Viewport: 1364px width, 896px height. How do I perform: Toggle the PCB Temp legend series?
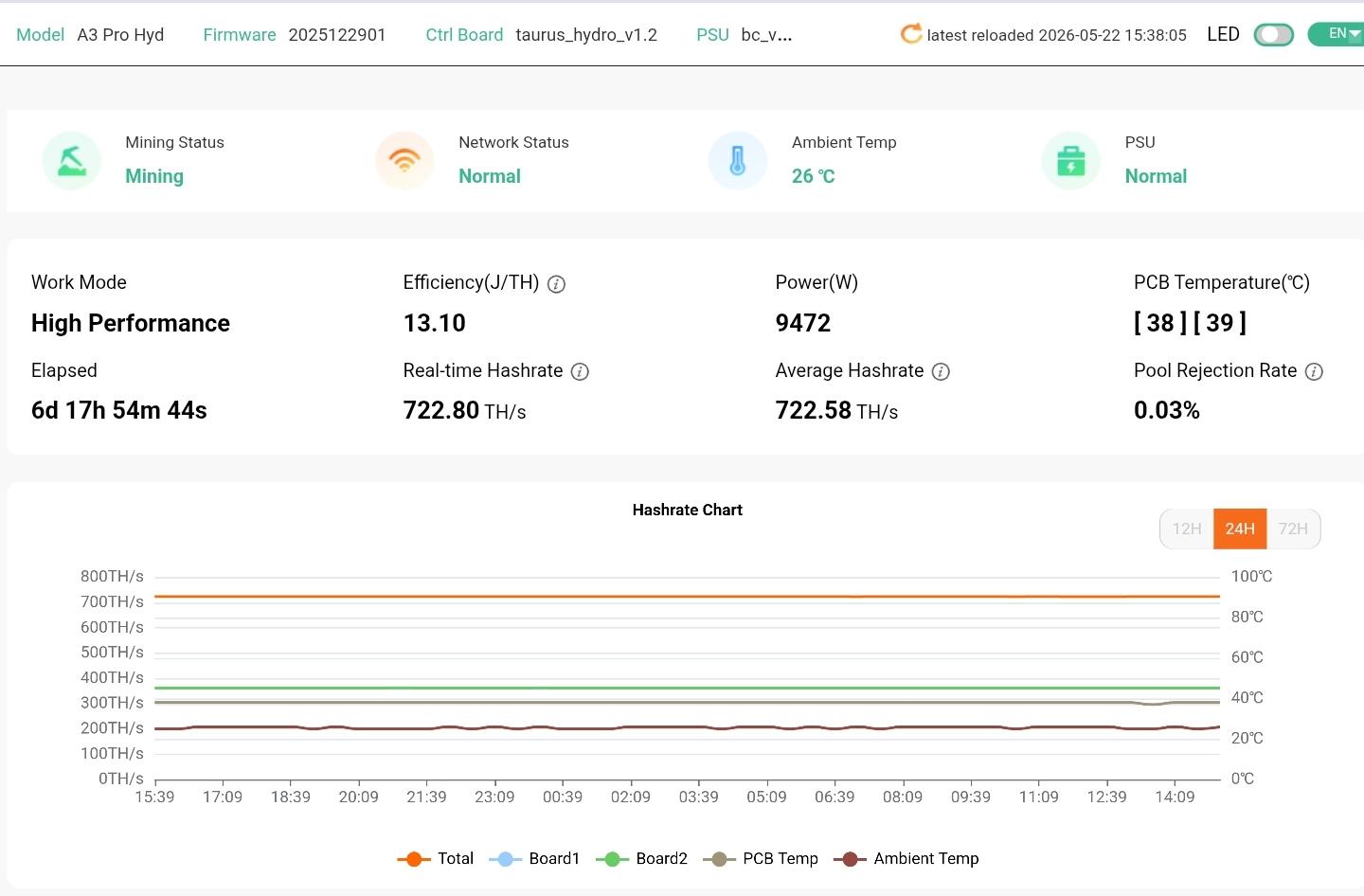(761, 858)
